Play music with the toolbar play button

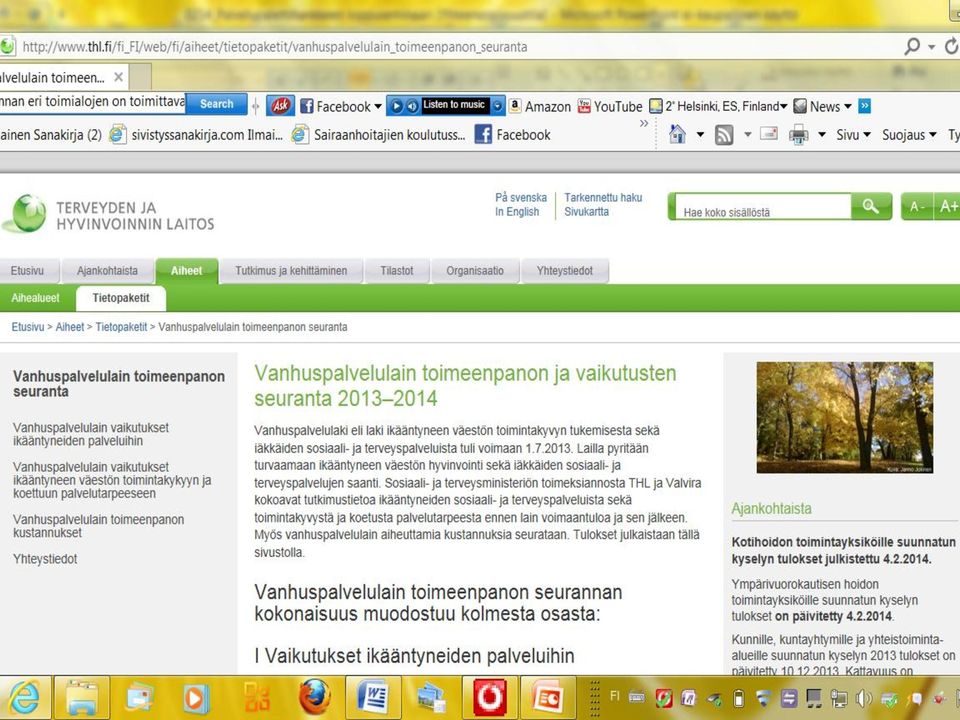(x=396, y=106)
